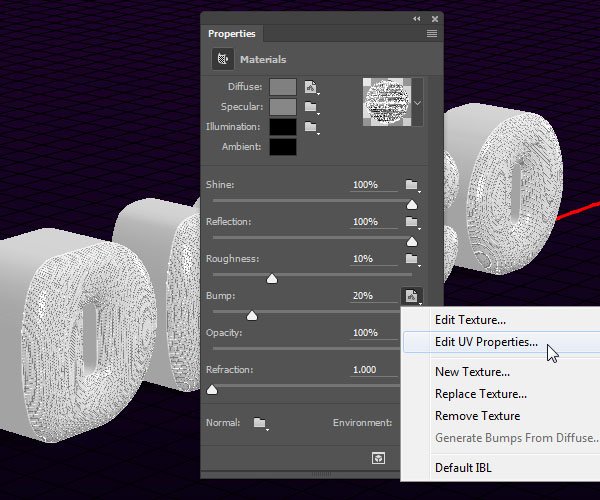
Task: Click the Diffuse color swatch
Action: point(283,87)
